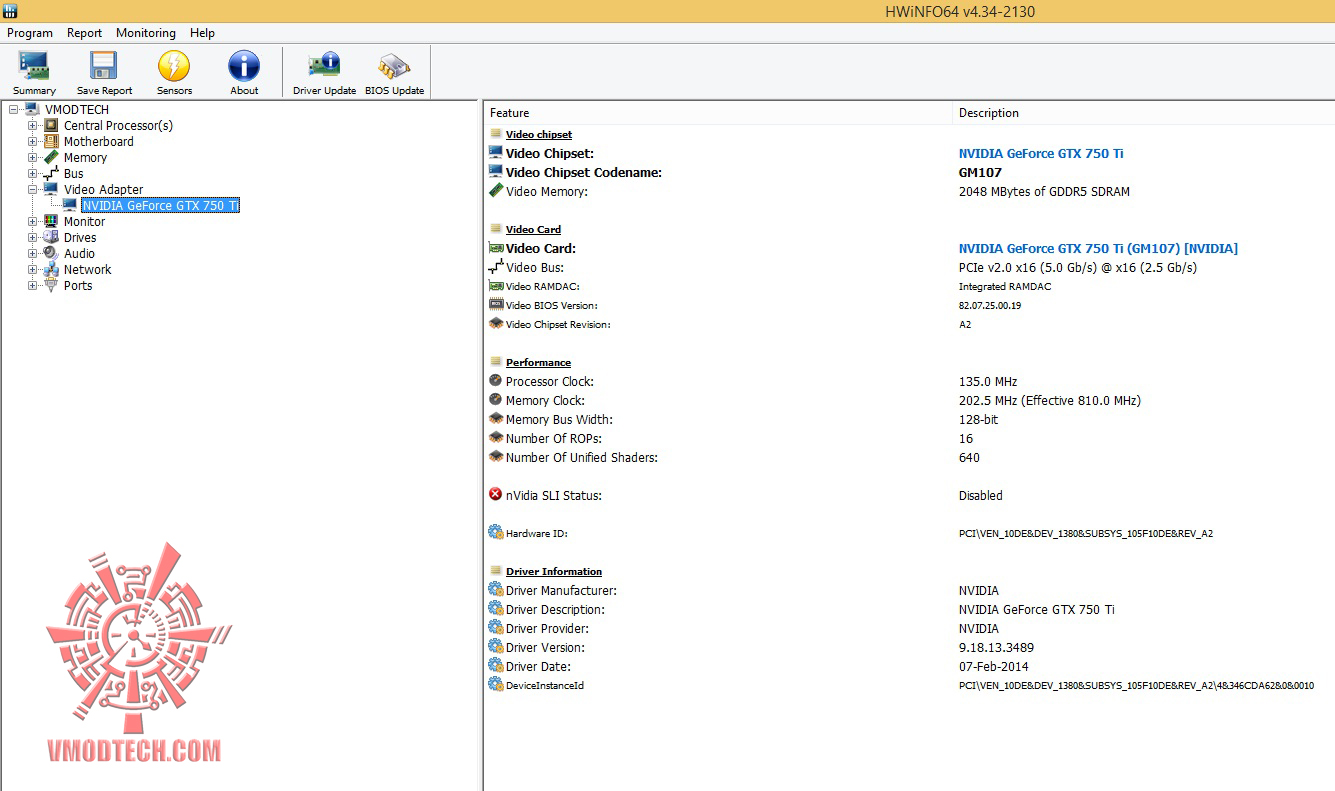1335x791 pixels.
Task: Click the Hardware ID row label
Action: pos(537,533)
